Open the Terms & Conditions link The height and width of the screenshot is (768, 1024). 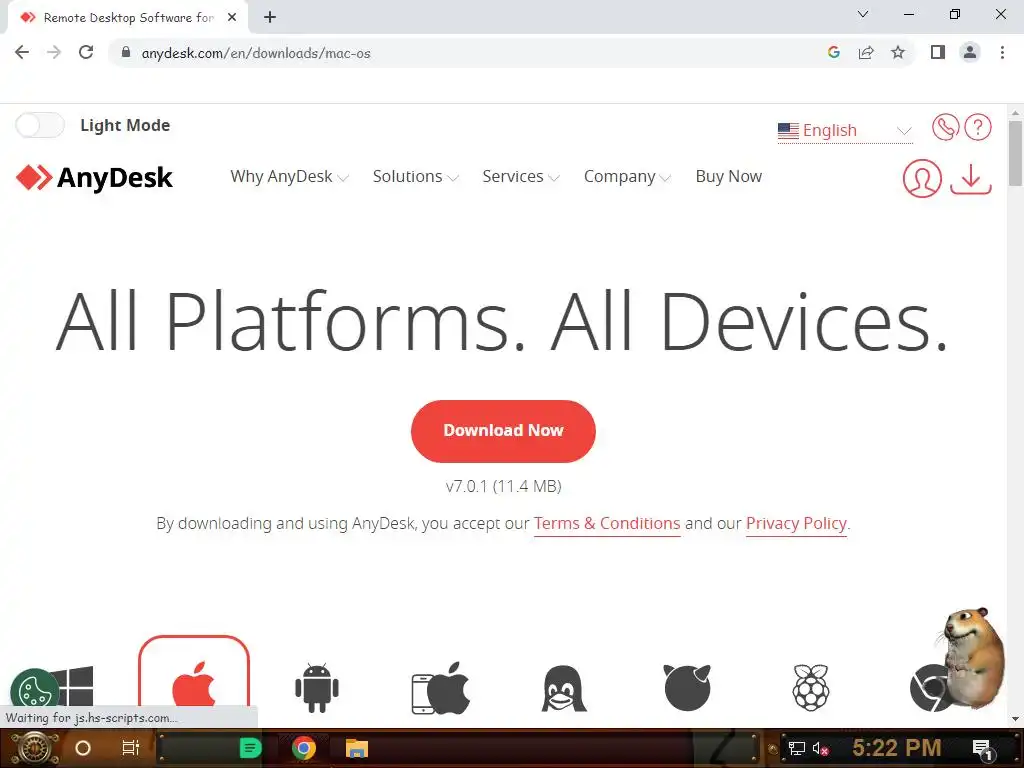pyautogui.click(x=607, y=524)
